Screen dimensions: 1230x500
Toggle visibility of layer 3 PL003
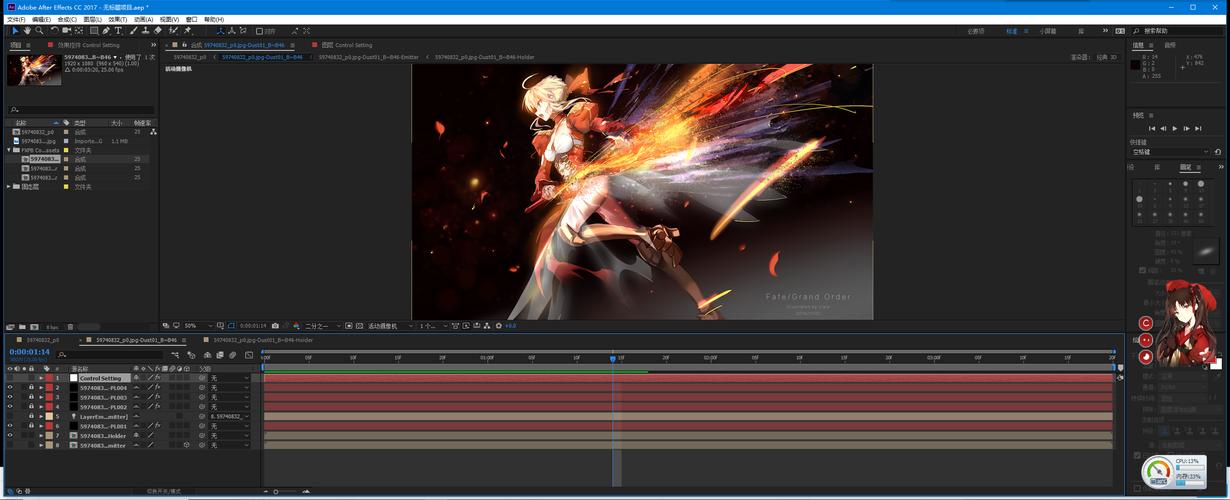pos(10,397)
